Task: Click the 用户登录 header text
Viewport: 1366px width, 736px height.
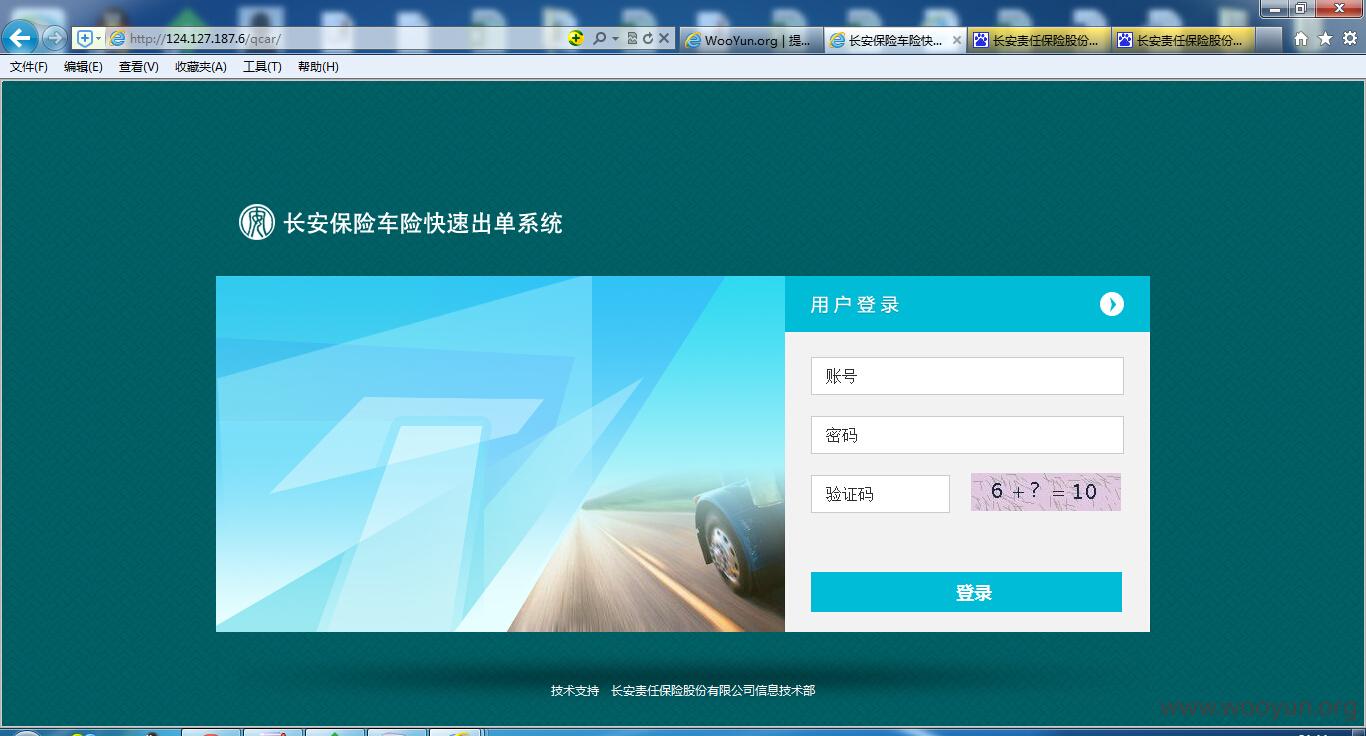Action: click(x=855, y=305)
